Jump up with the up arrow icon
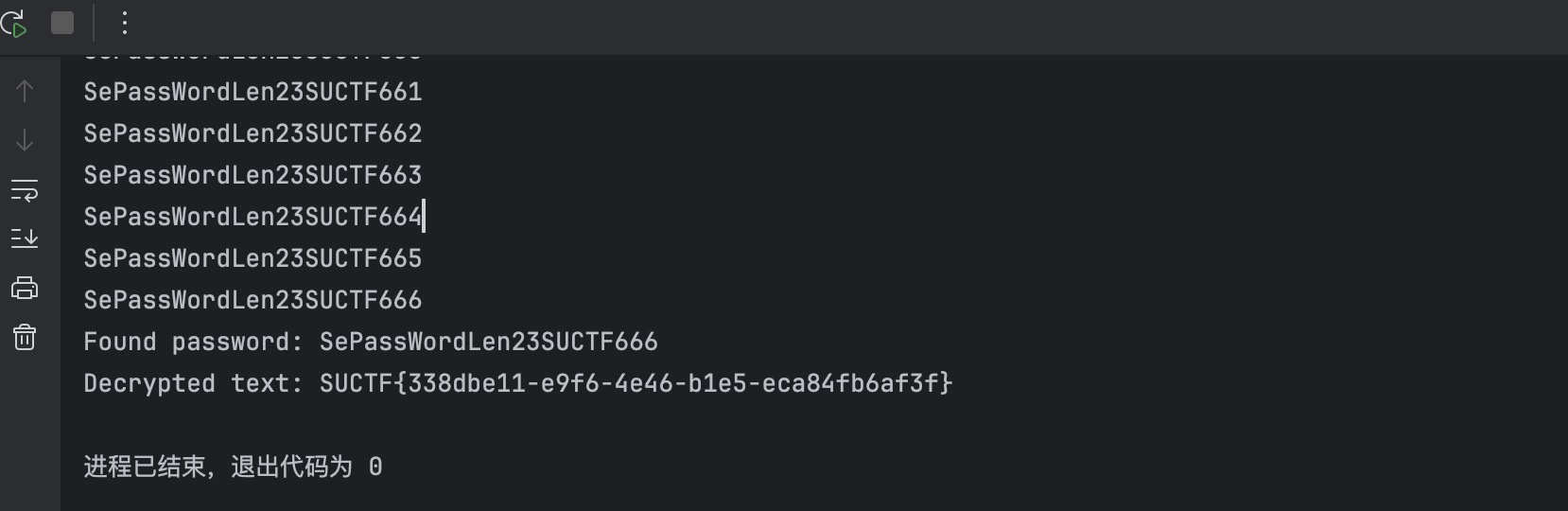The width and height of the screenshot is (1568, 511). [x=25, y=91]
